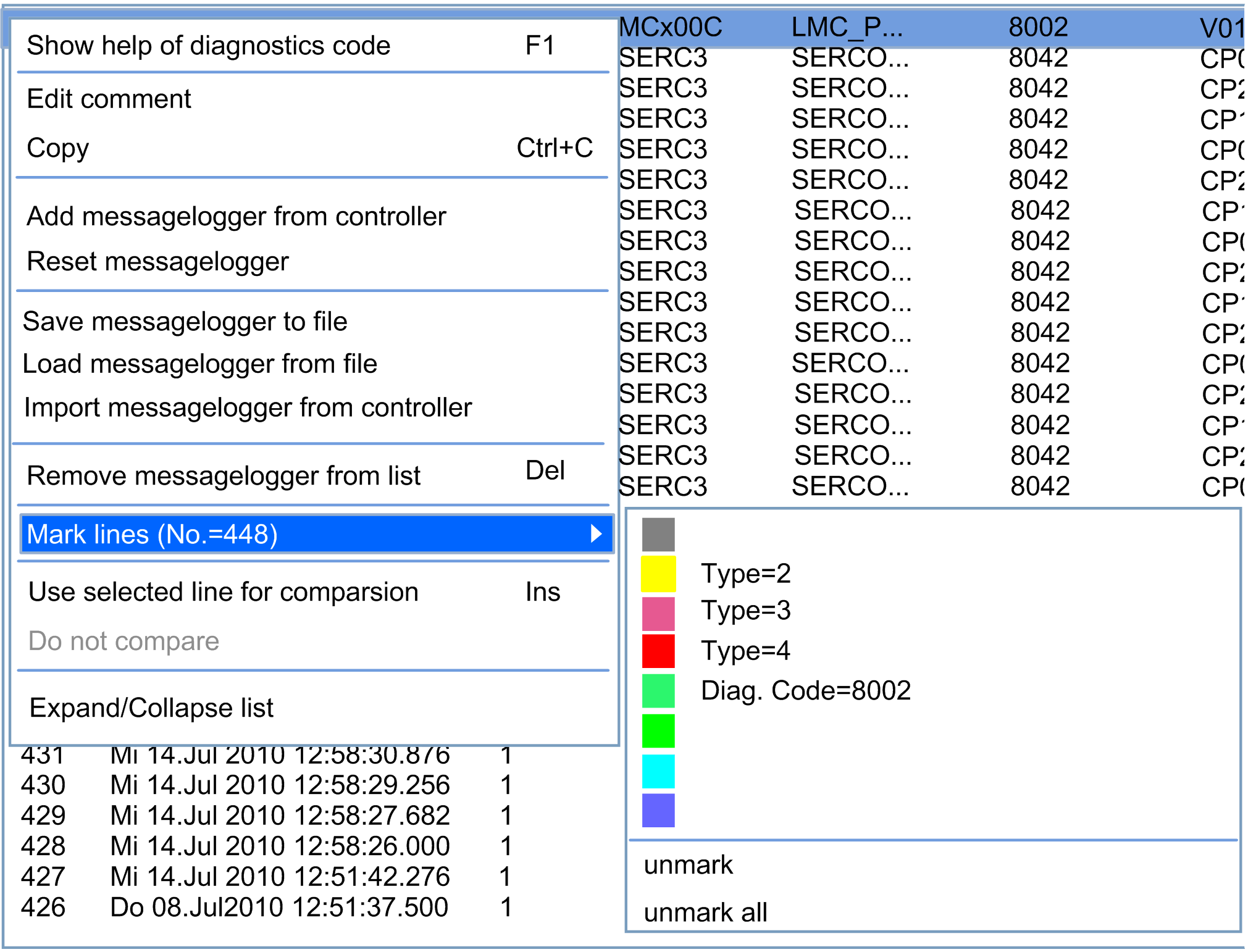The height and width of the screenshot is (952, 1256).
Task: Choose "Edit comment" from context menu
Action: tap(109, 99)
